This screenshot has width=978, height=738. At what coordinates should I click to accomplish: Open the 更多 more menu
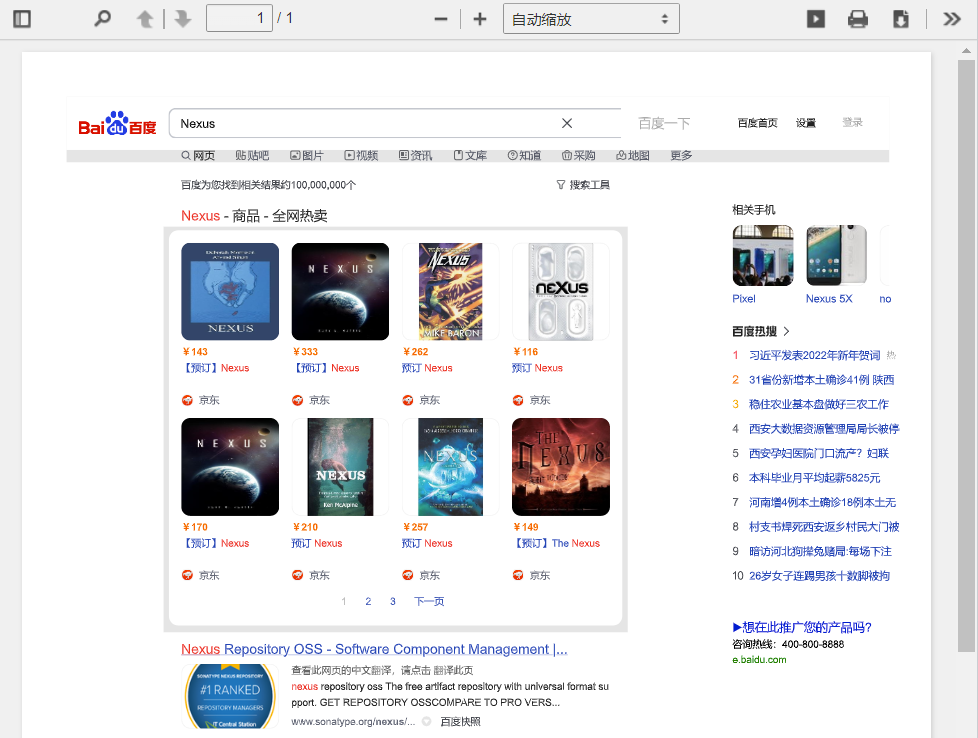(681, 155)
